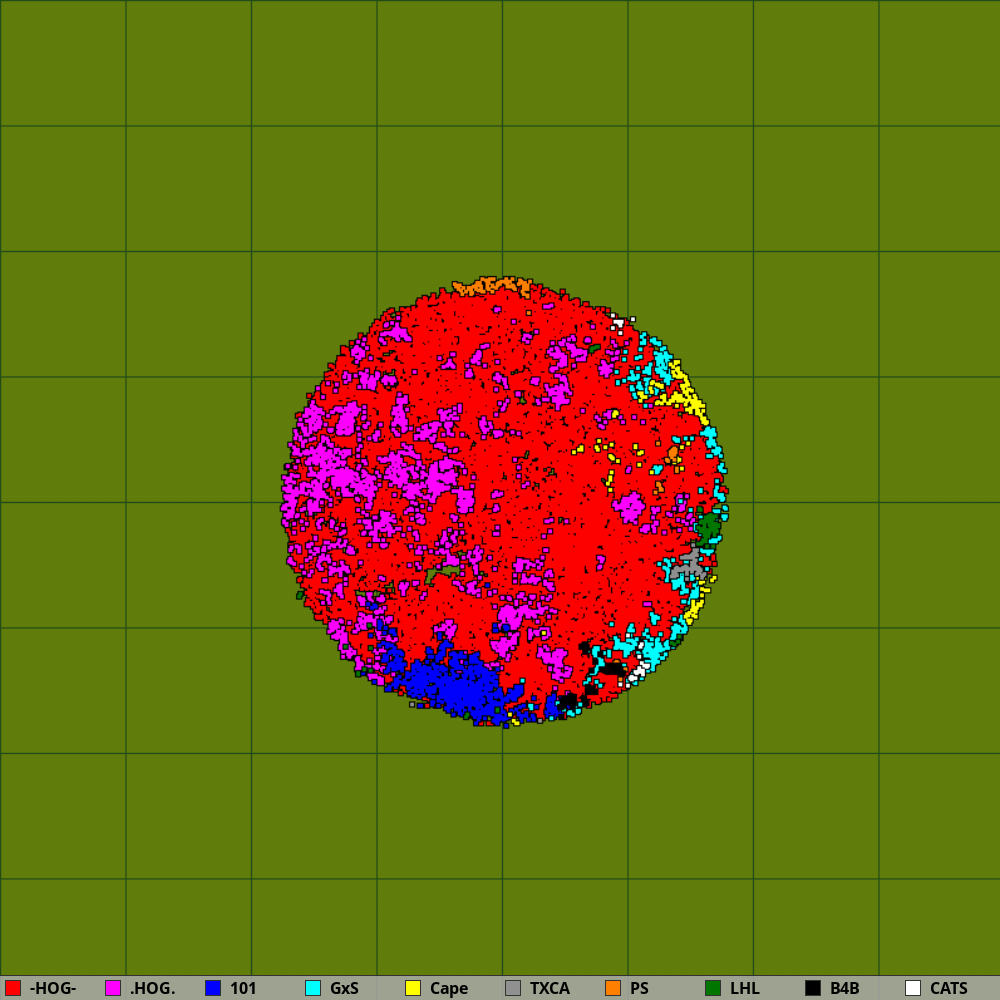Click the white CATS color swatch

click(913, 988)
